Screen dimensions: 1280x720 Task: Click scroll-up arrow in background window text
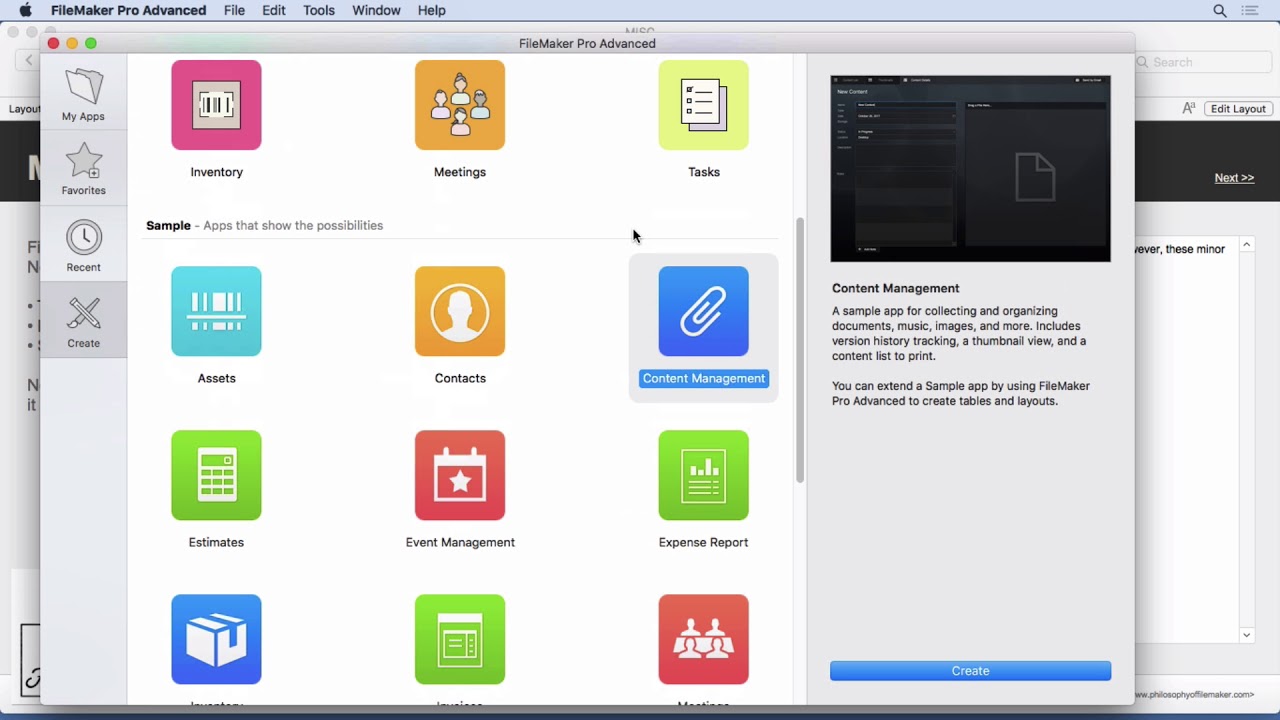(1246, 245)
